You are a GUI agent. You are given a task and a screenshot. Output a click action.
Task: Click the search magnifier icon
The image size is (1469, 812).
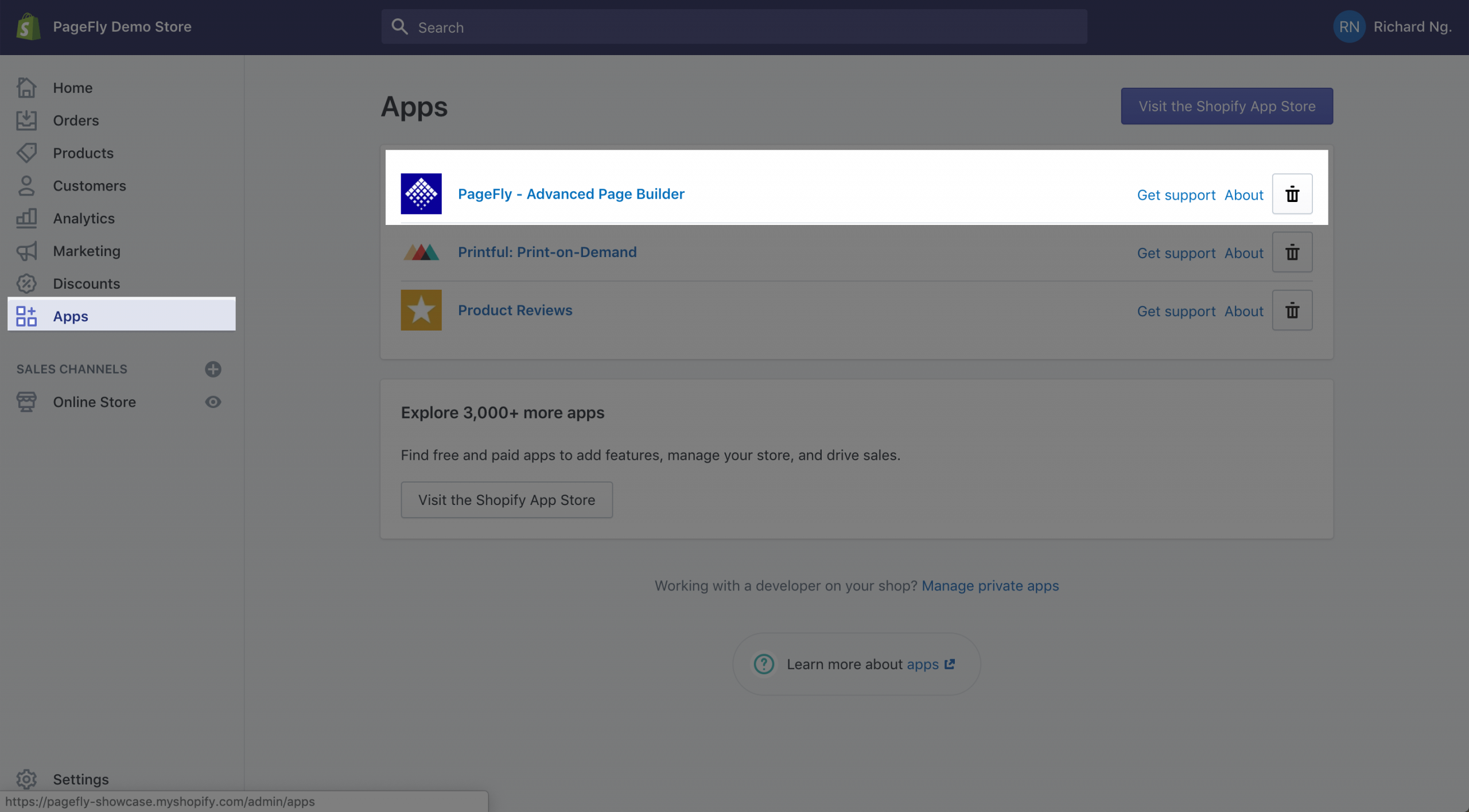399,26
